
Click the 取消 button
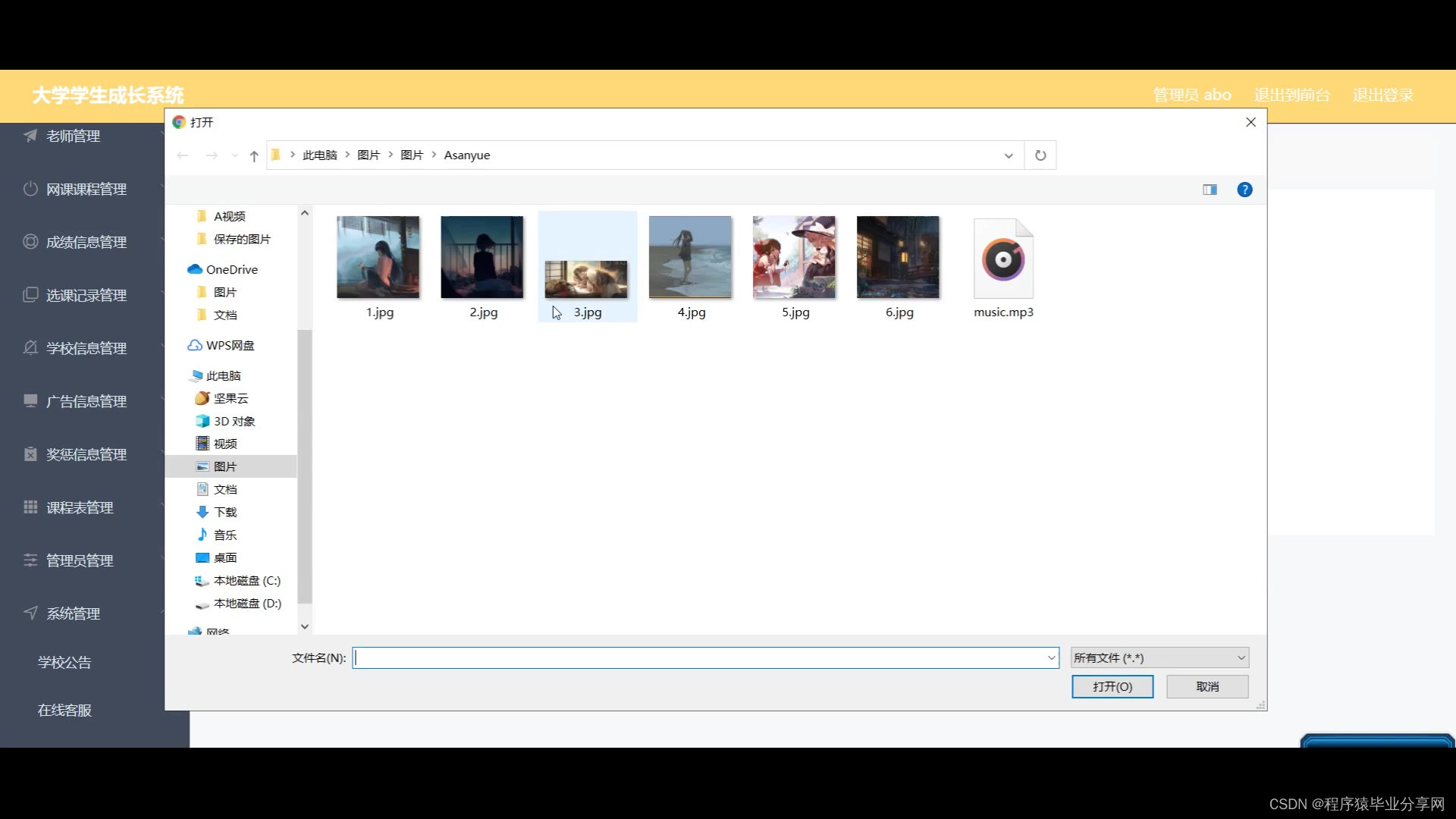click(1207, 686)
